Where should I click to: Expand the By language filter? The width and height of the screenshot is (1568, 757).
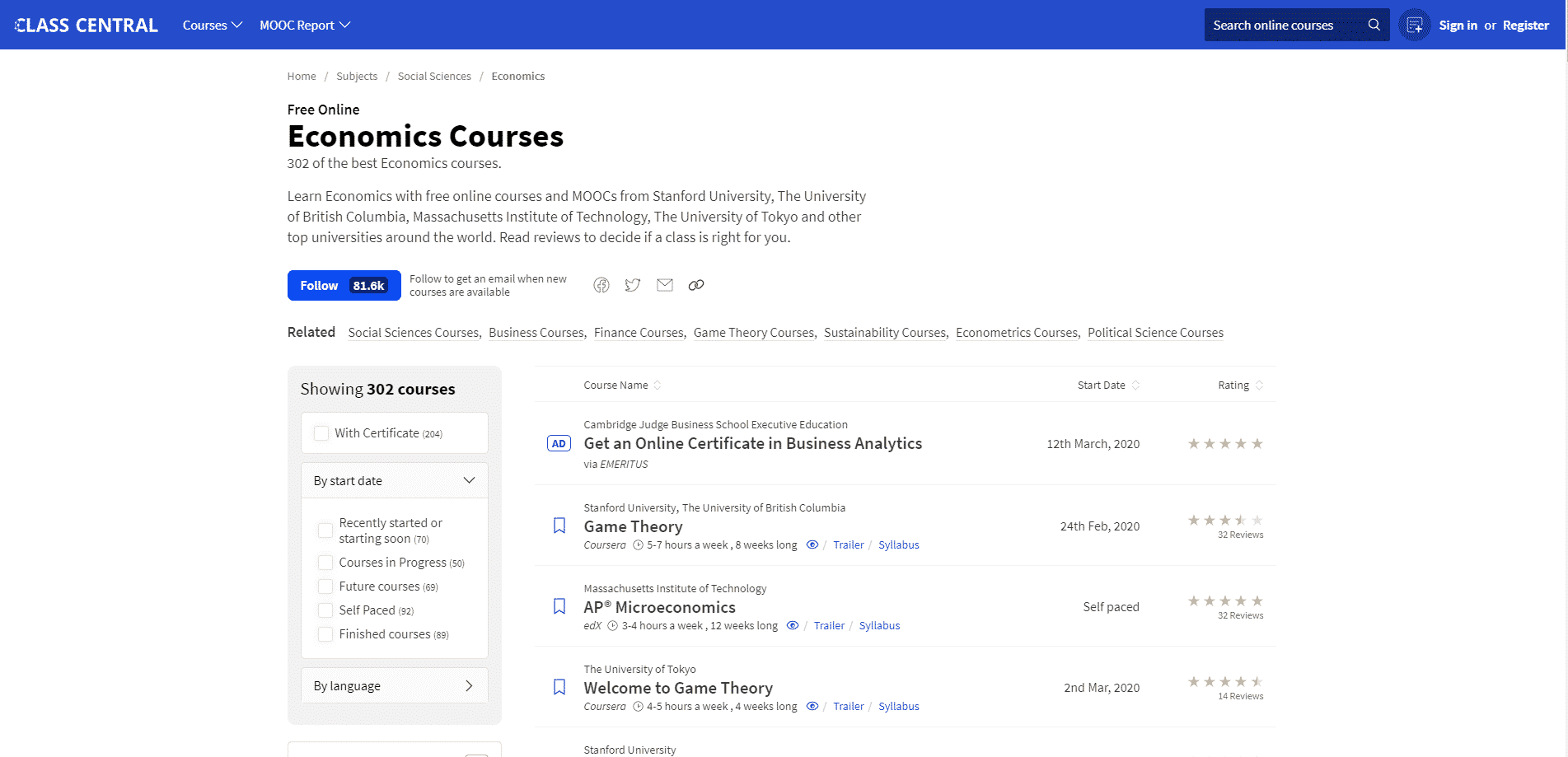[x=395, y=685]
